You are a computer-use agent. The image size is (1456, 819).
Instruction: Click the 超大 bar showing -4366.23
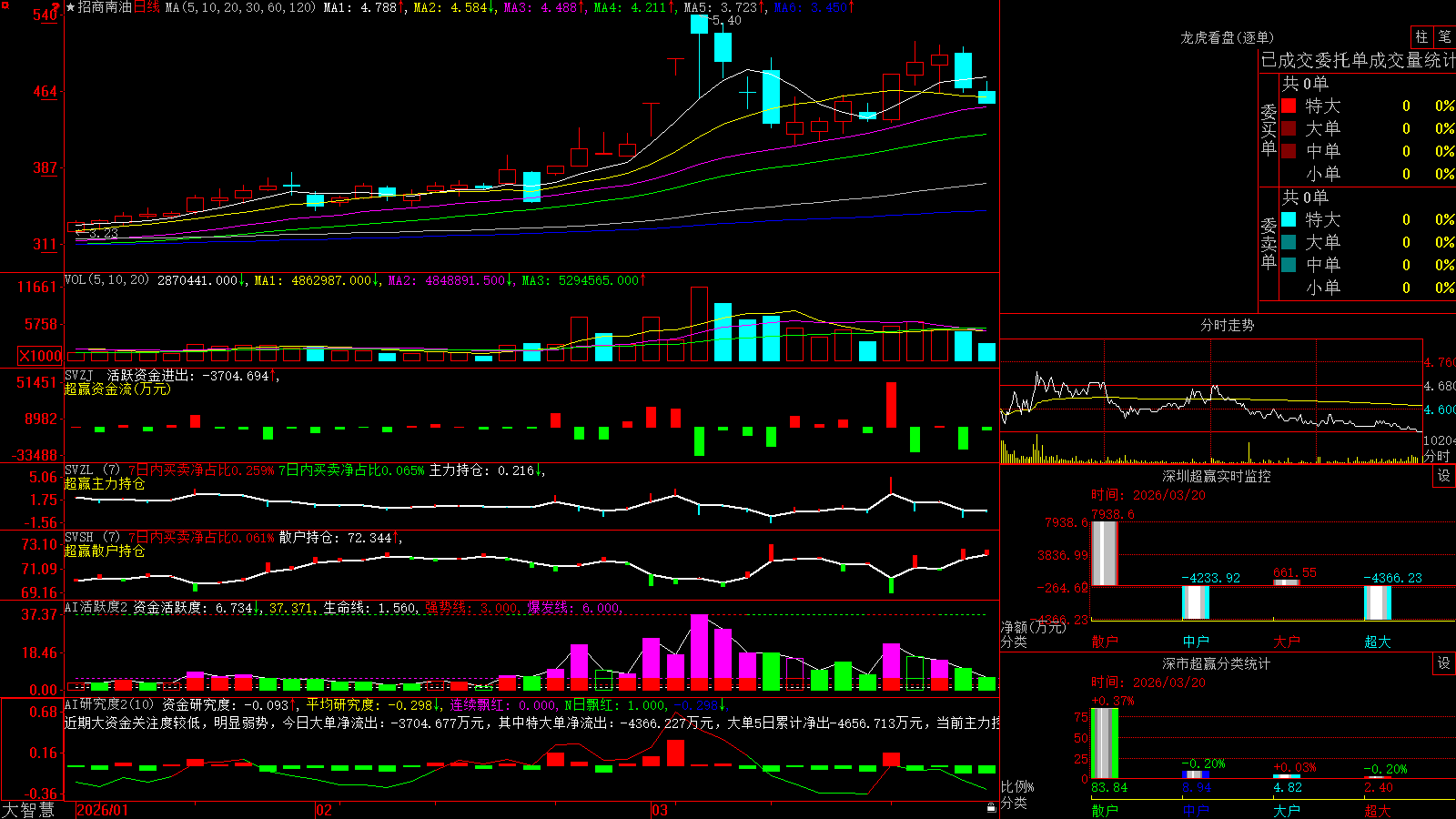point(1378,602)
